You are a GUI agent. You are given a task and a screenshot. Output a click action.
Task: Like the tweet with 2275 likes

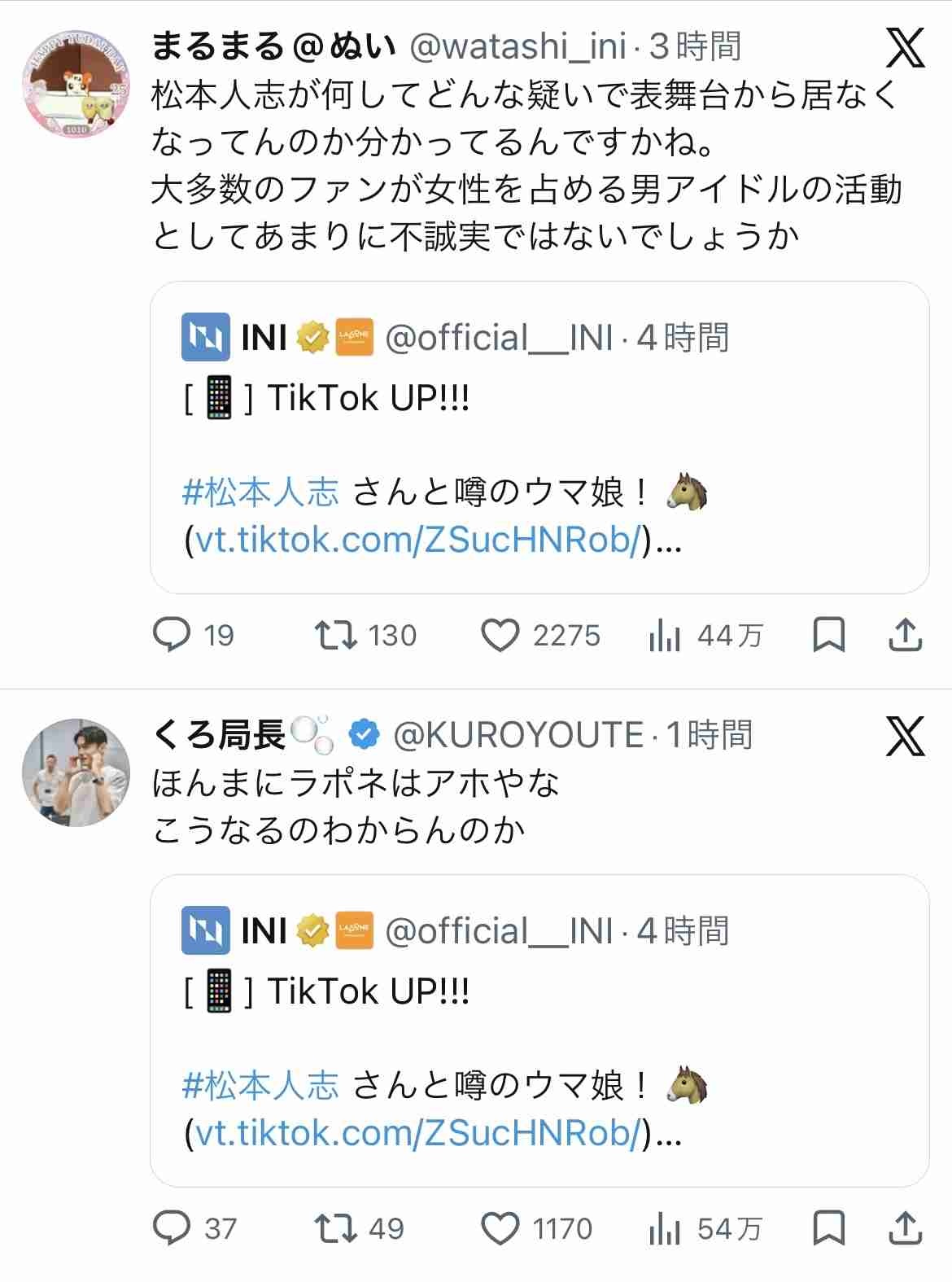click(500, 635)
